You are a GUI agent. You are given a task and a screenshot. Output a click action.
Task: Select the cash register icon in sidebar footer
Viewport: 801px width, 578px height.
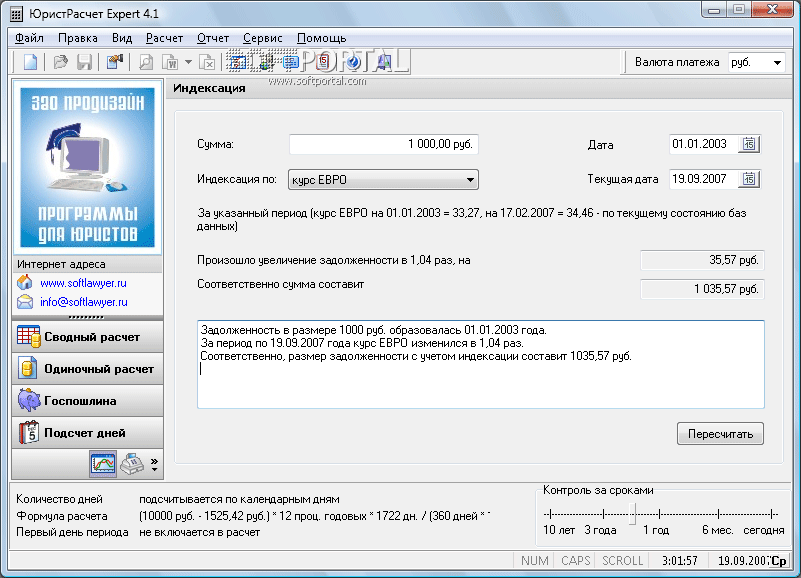(132, 464)
